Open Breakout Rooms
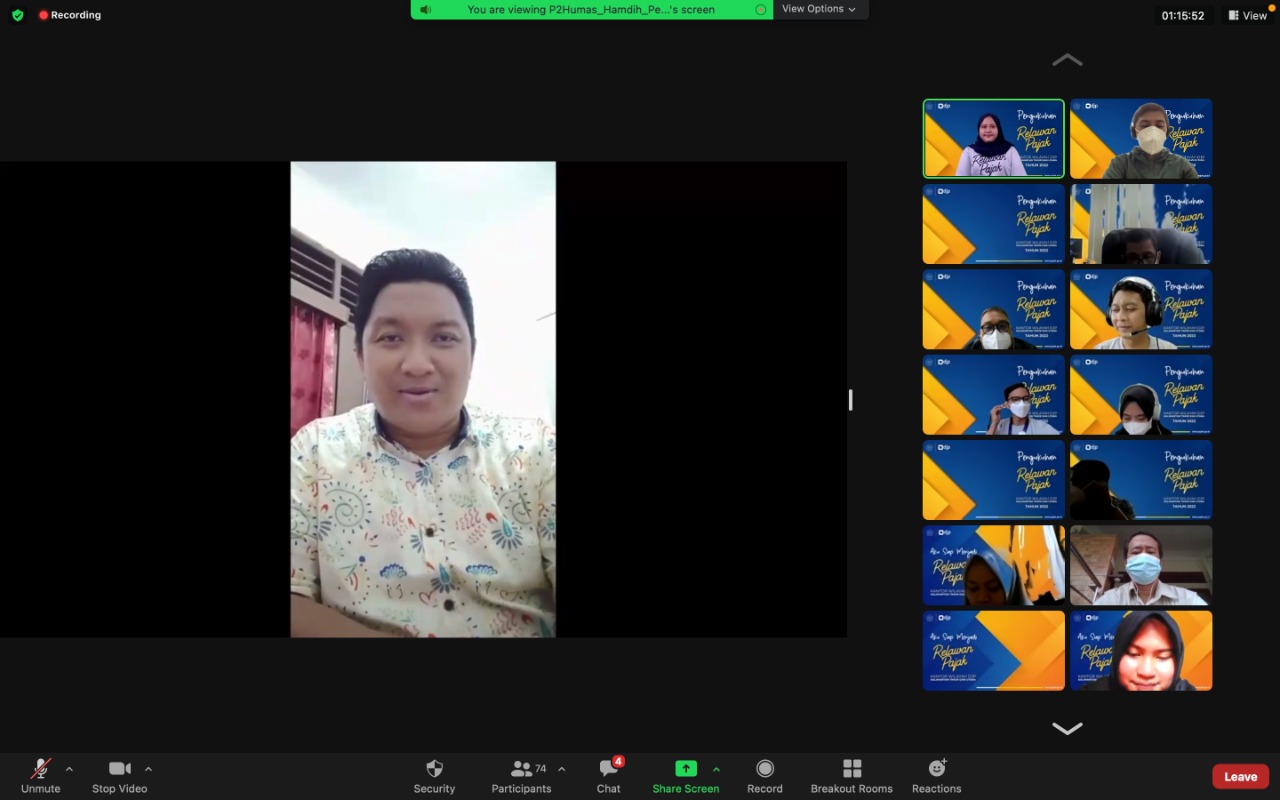The height and width of the screenshot is (800, 1280). pos(851,775)
